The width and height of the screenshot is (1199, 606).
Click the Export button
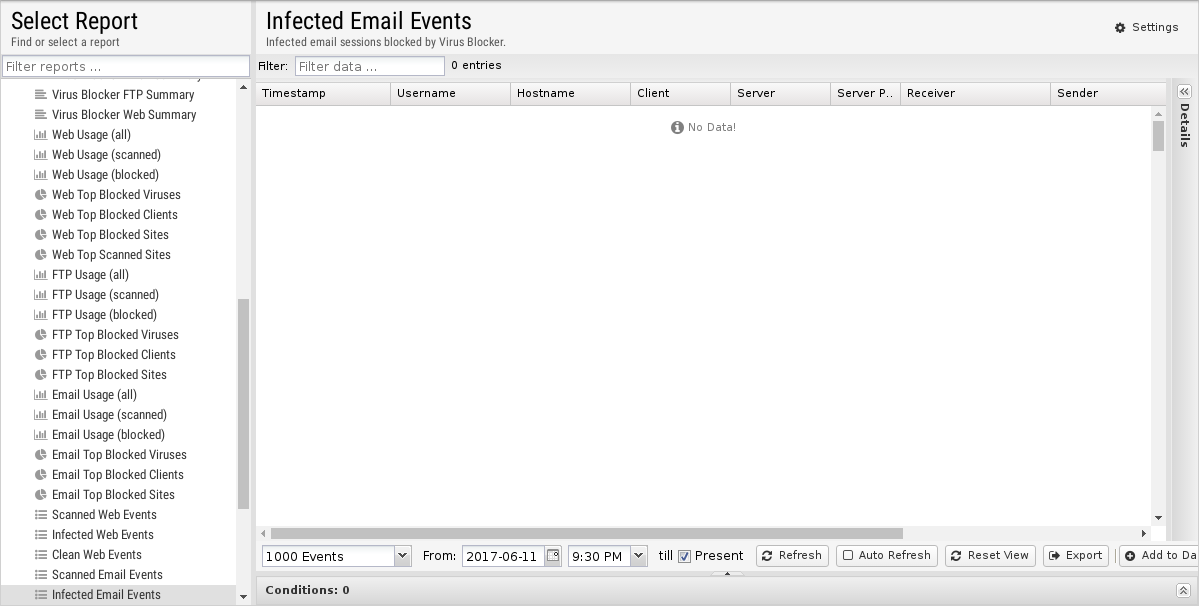(1076, 556)
